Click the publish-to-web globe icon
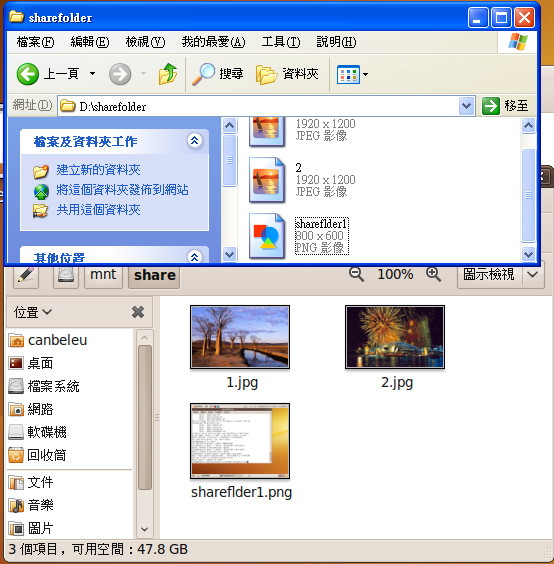The image size is (554, 564). click(41, 191)
